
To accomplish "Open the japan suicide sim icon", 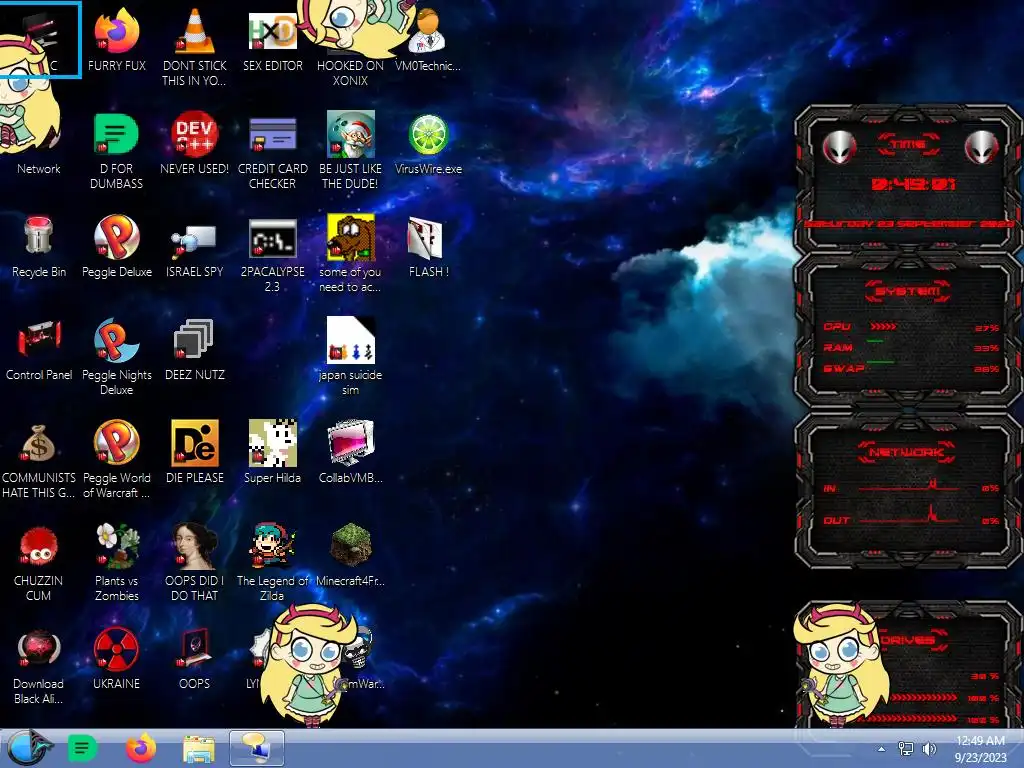I will 350,357.
